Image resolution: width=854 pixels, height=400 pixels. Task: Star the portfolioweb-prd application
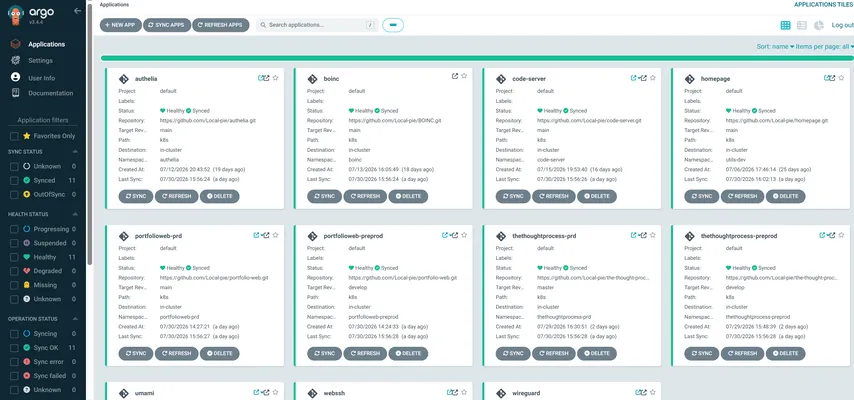click(275, 235)
